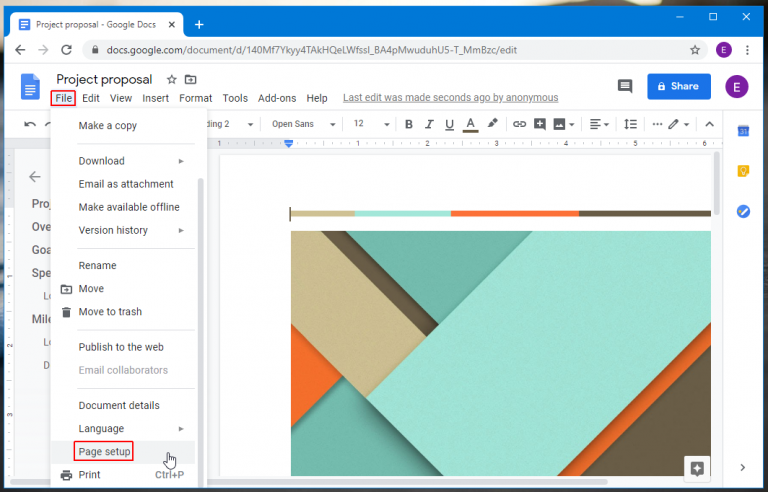Viewport: 768px width, 492px height.
Task: Star the Project proposal document
Action: (171, 79)
